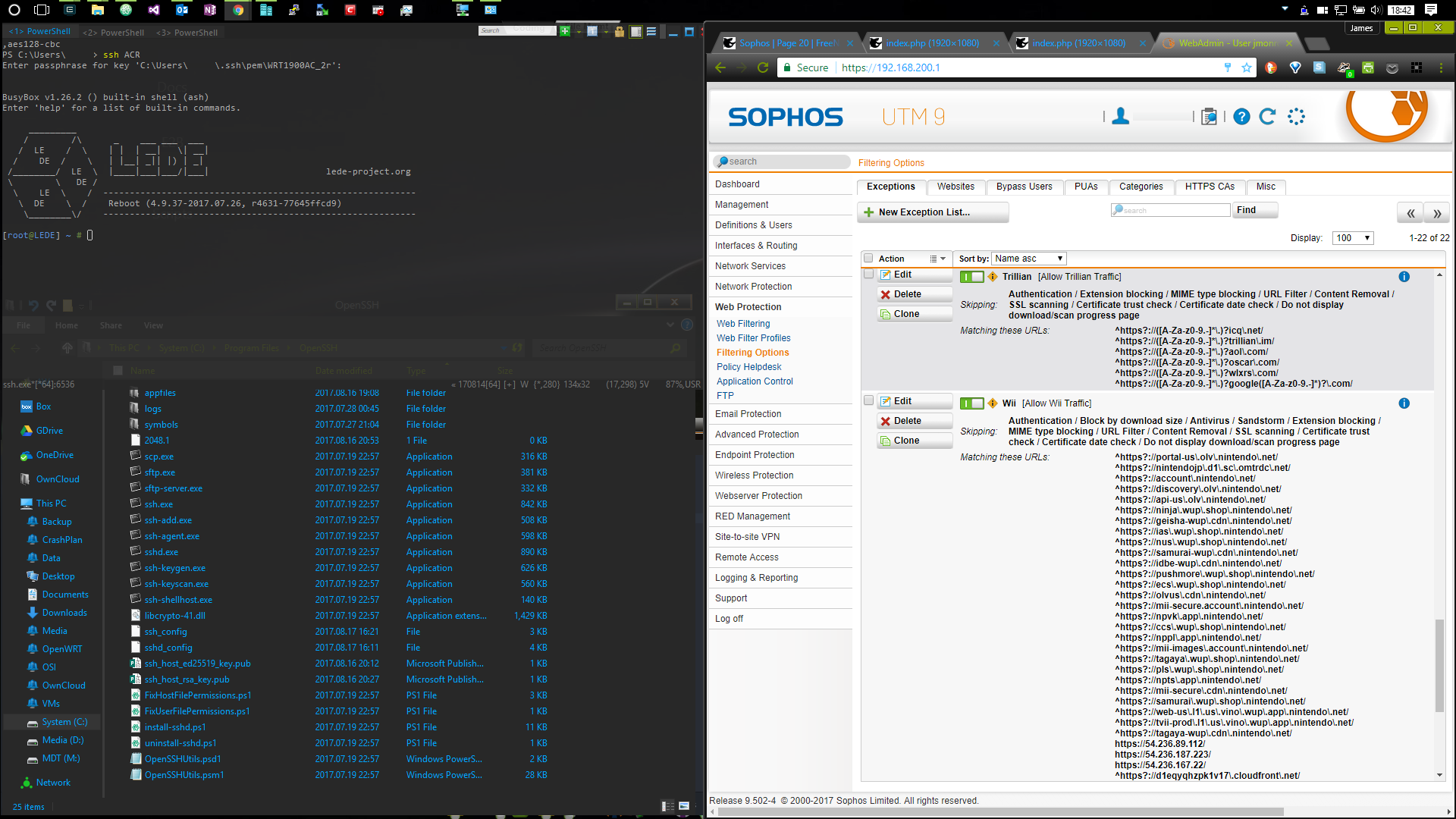Toggle the Wii exception on/off switch
Screen dimensions: 1456x819
pyautogui.click(x=971, y=403)
